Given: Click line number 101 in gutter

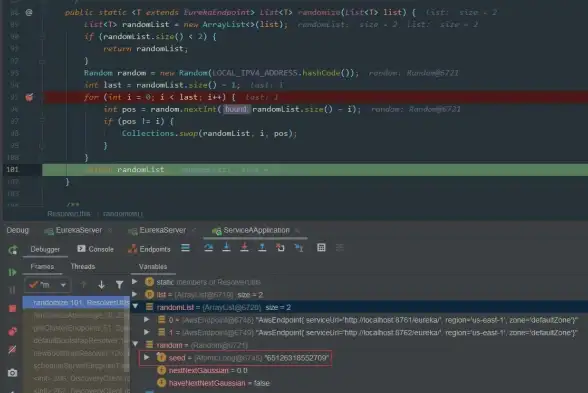Looking at the screenshot, I should coord(12,170).
